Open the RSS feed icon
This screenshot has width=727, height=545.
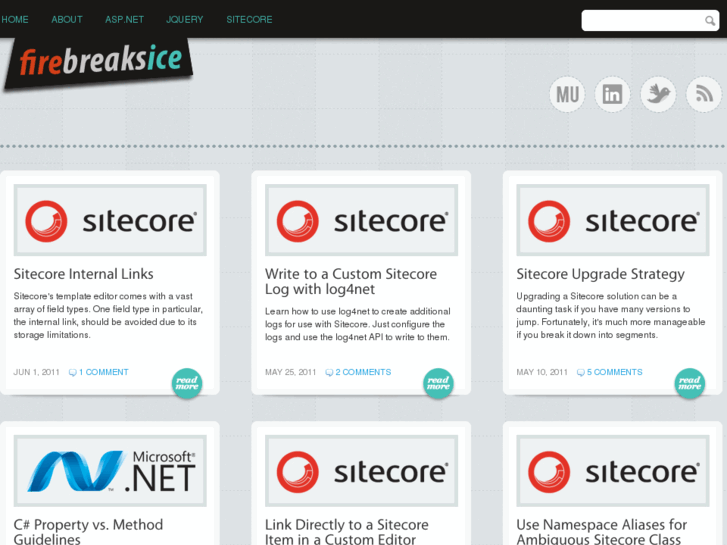pos(704,95)
